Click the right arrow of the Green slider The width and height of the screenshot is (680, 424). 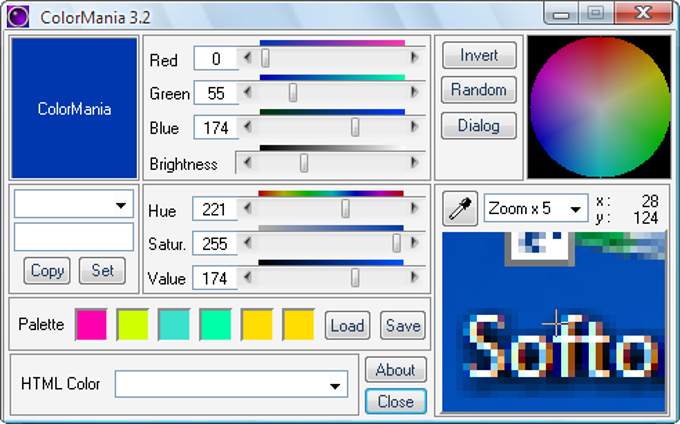click(x=415, y=92)
